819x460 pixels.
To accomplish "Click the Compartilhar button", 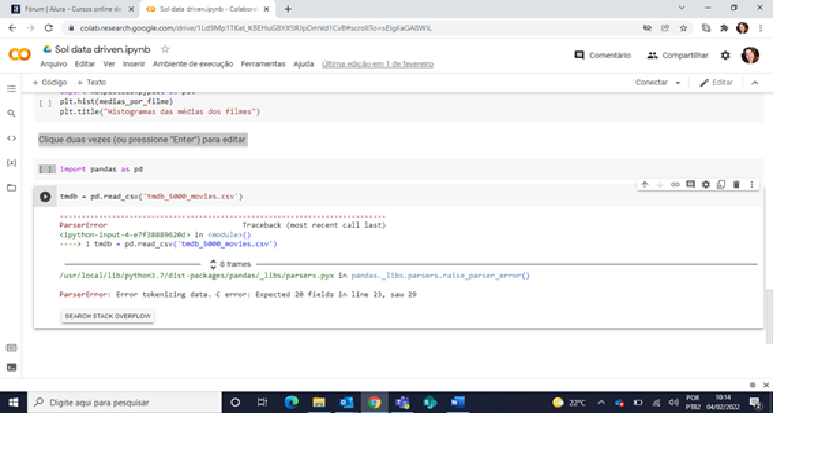I will (x=678, y=55).
